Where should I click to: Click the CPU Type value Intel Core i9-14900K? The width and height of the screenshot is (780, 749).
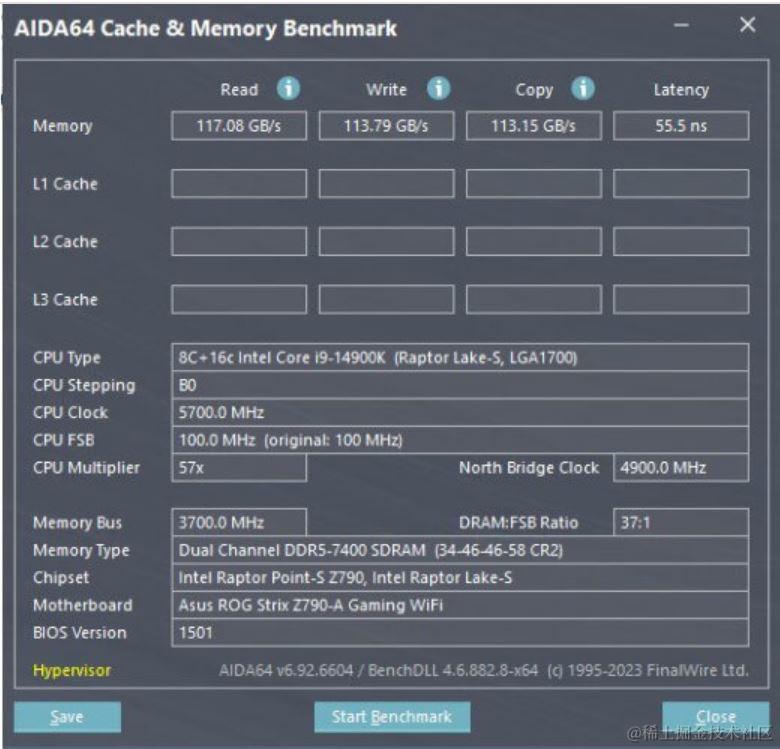(460, 358)
